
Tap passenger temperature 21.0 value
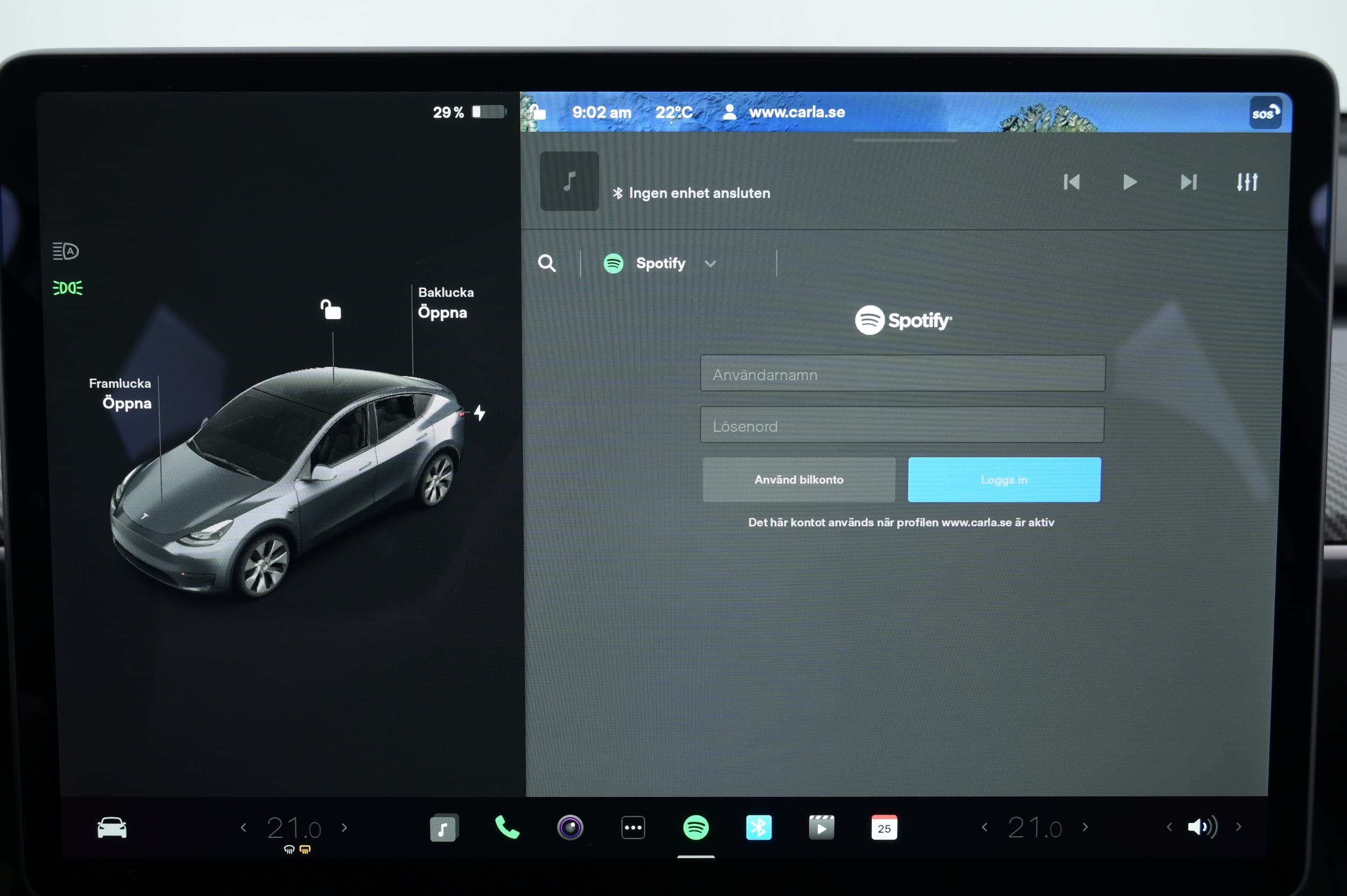1034,828
